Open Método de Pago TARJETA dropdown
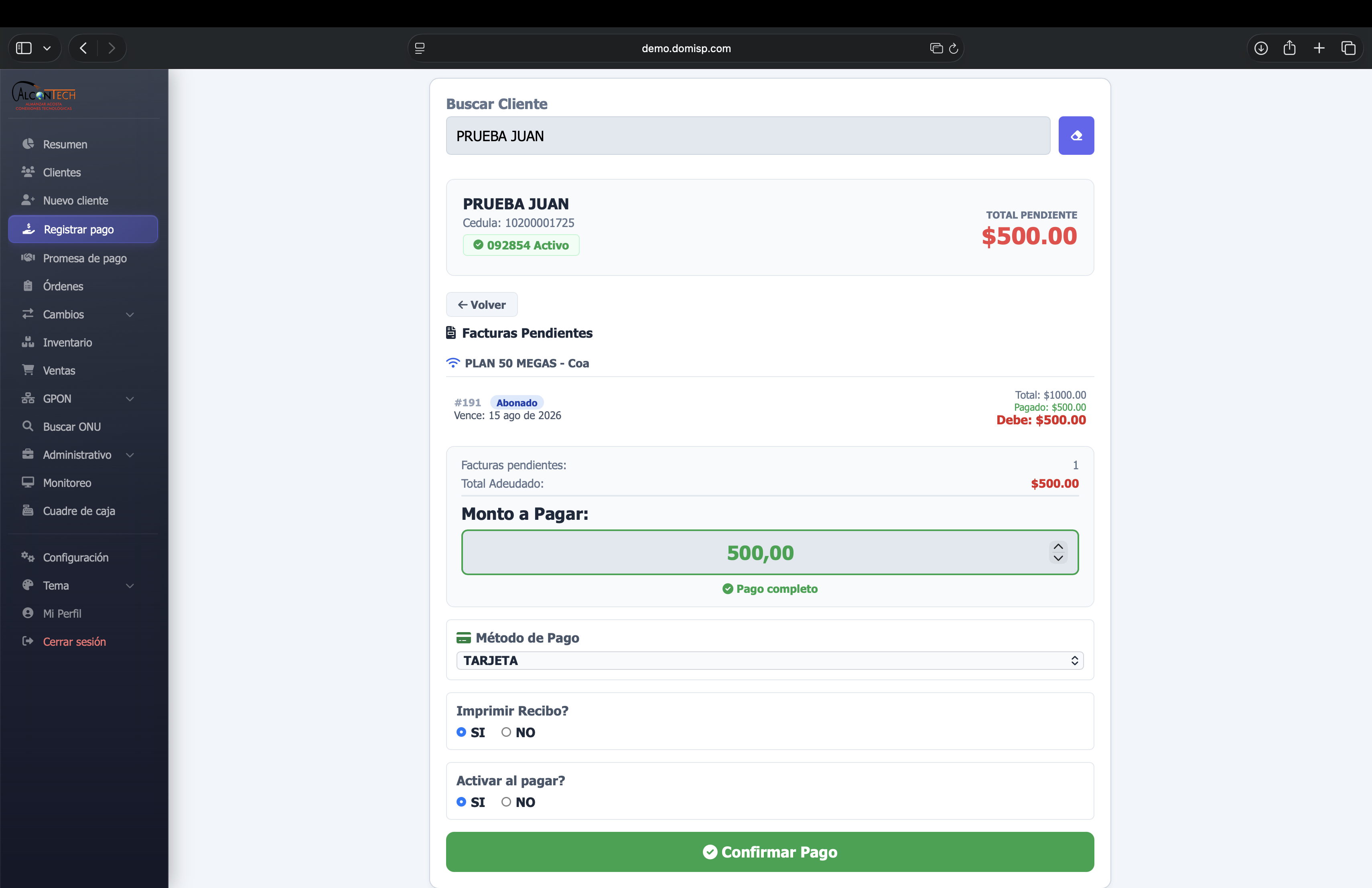The image size is (1372, 888). pos(769,660)
